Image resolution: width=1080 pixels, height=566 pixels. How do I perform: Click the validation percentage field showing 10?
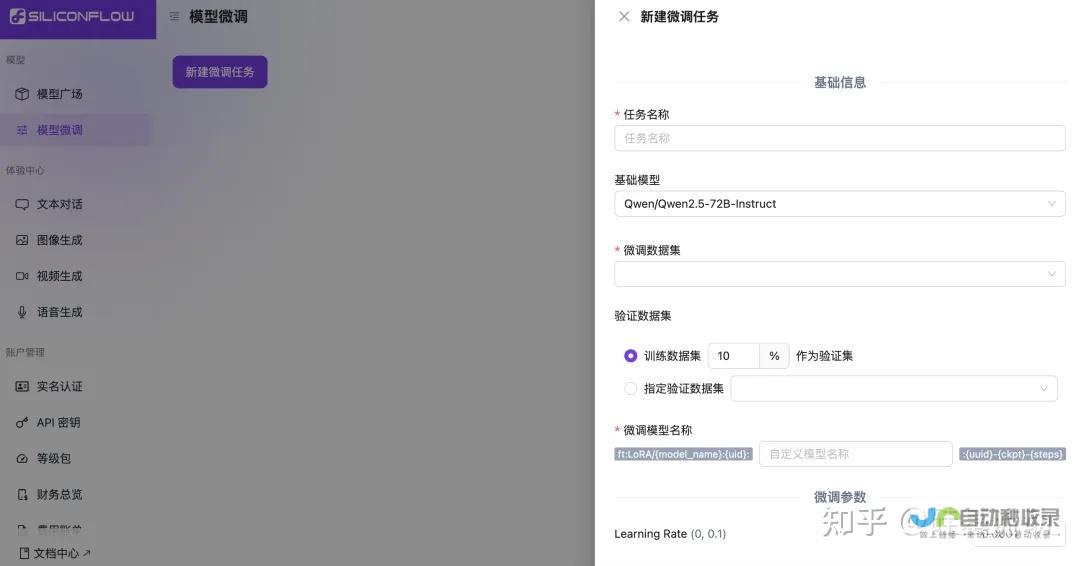coord(734,356)
